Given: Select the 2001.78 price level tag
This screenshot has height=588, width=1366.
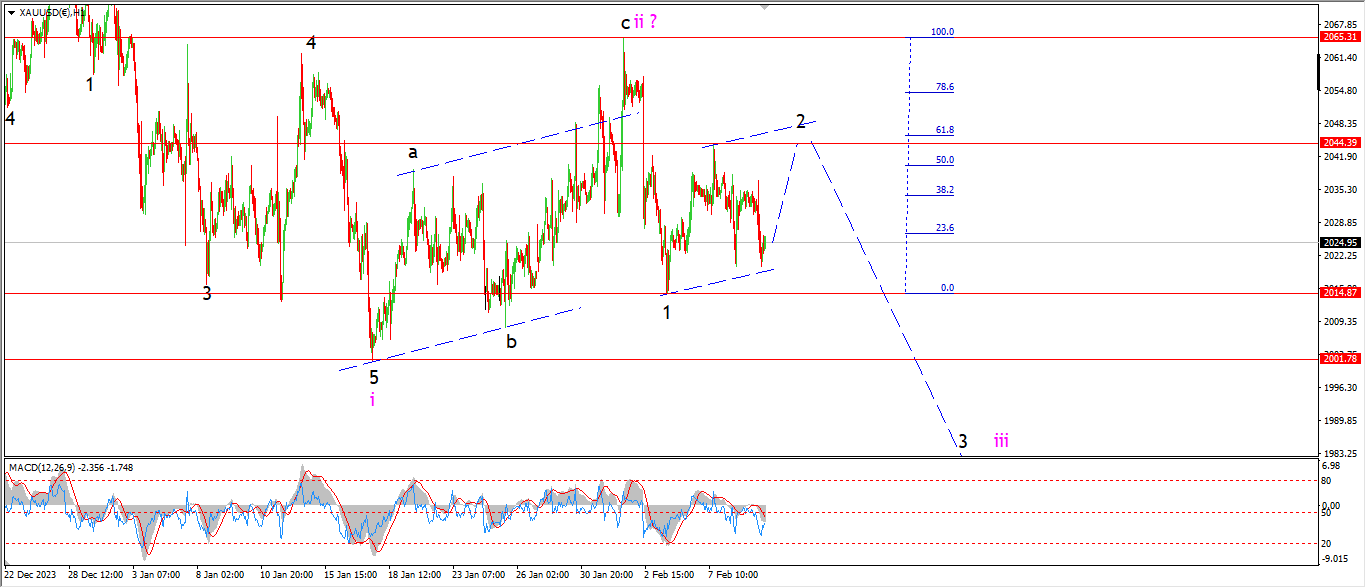Looking at the screenshot, I should coord(1338,359).
